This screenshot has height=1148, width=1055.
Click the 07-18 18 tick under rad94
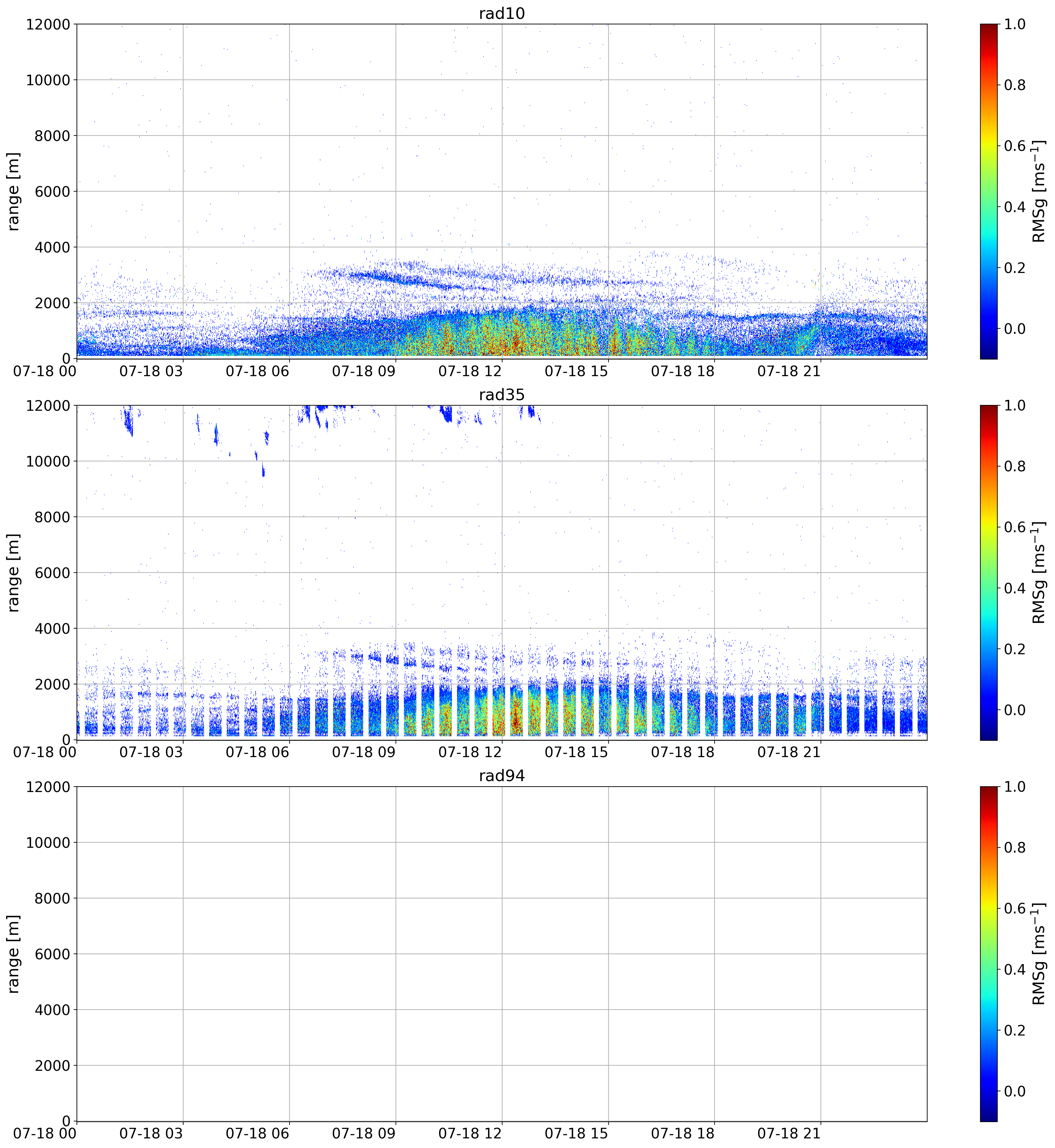click(x=683, y=1133)
